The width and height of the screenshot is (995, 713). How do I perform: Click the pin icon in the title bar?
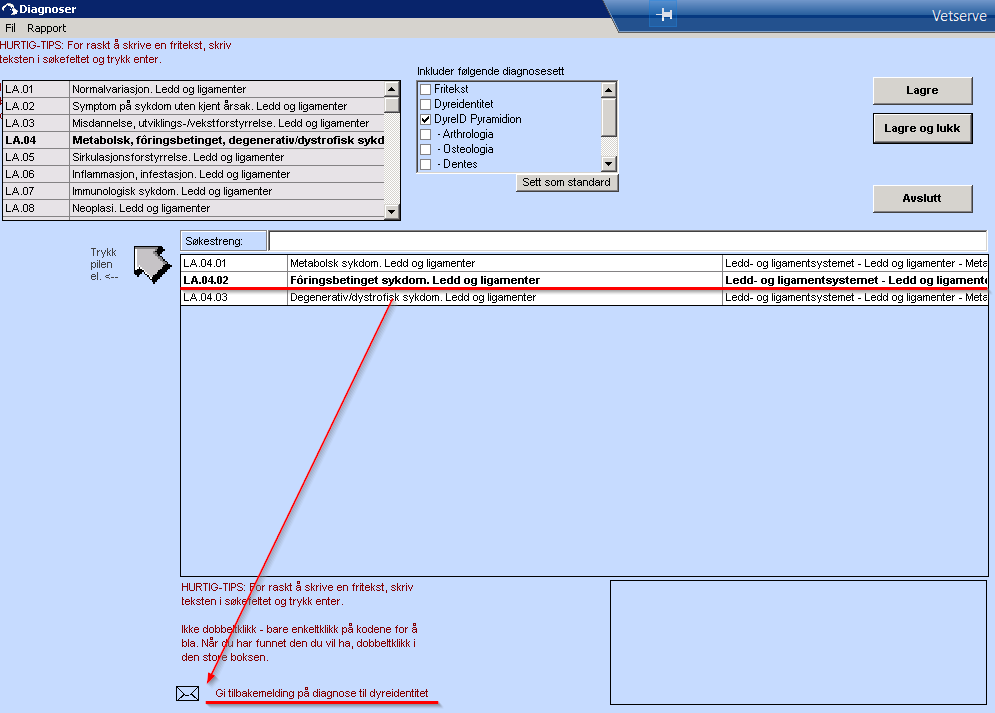[665, 15]
